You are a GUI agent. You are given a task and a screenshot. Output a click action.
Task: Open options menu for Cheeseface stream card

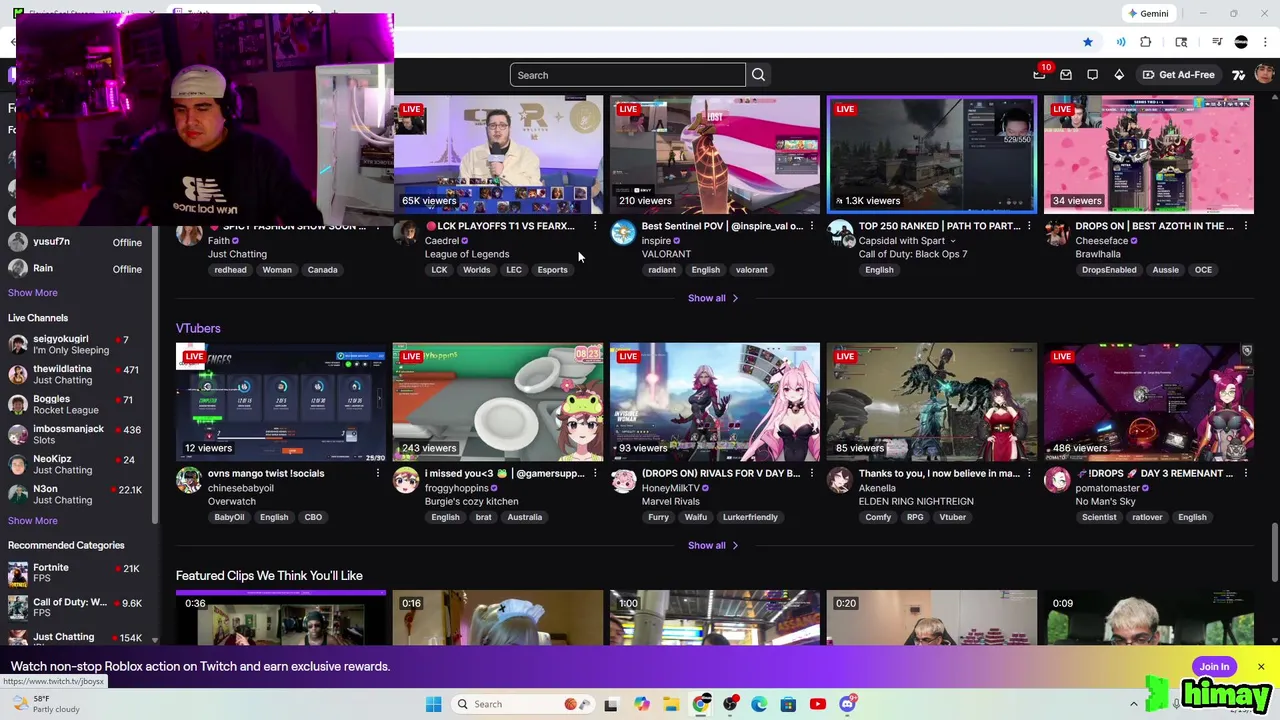1246,226
